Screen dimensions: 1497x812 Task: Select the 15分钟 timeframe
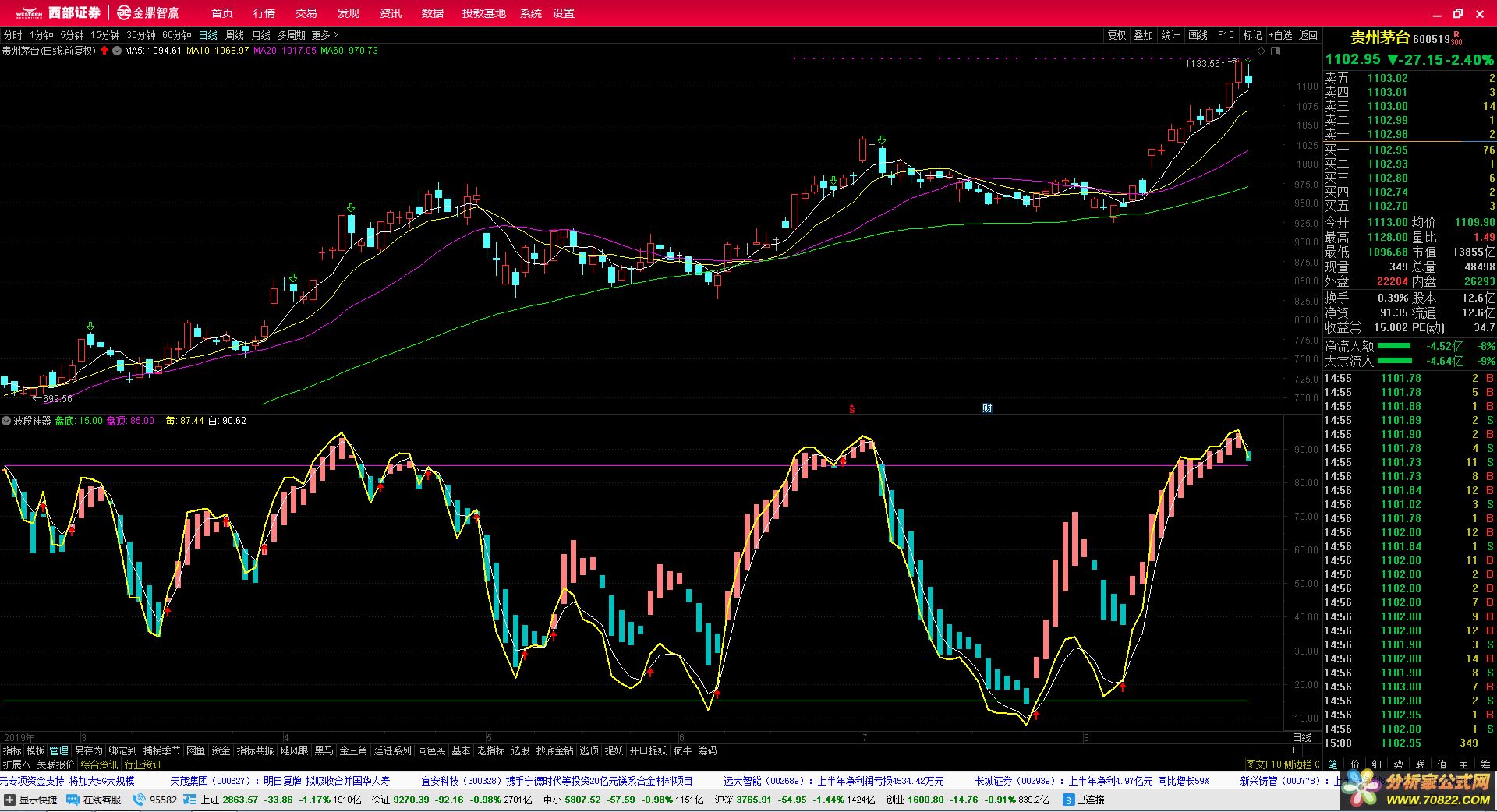pos(104,35)
